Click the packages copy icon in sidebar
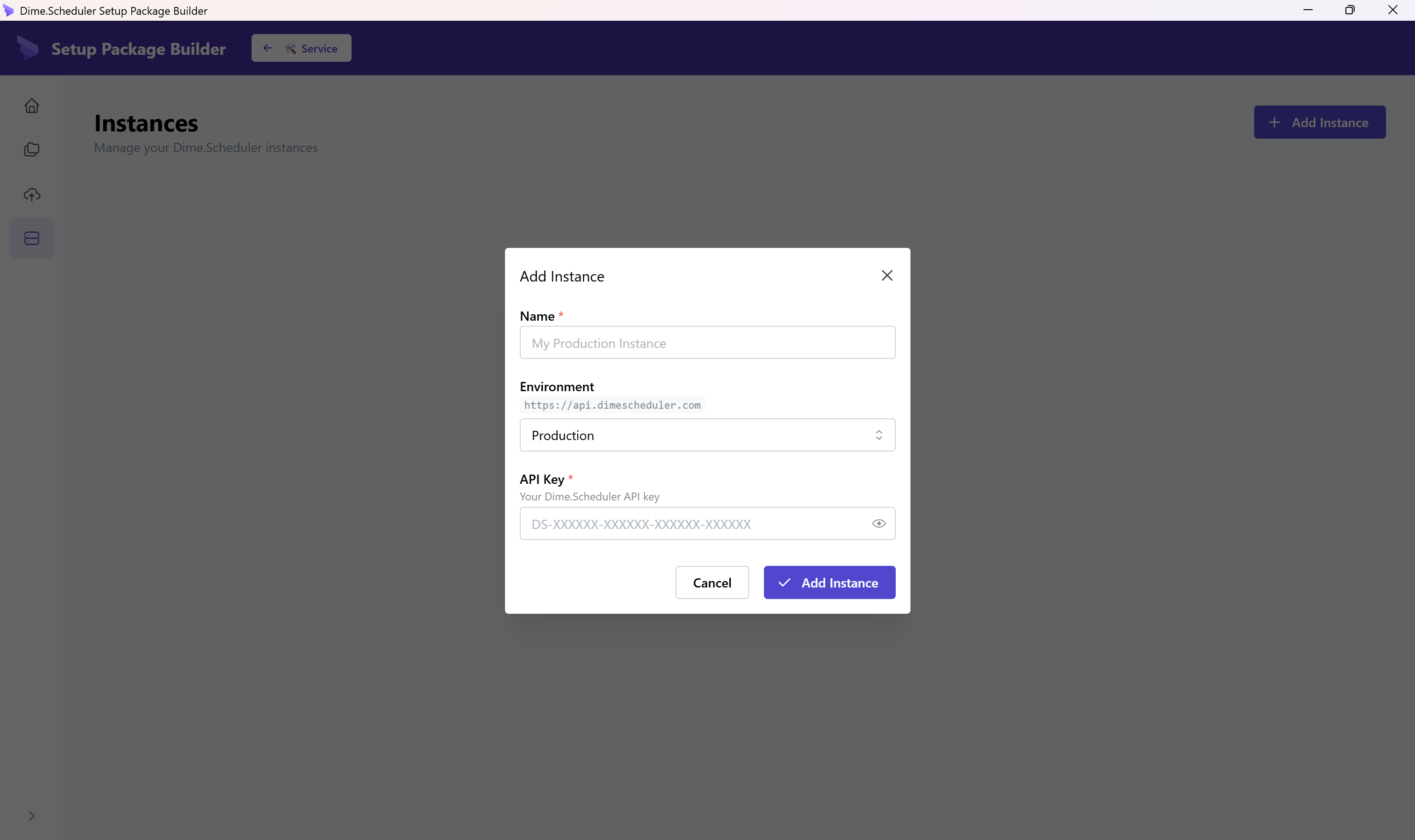The width and height of the screenshot is (1415, 840). (x=32, y=149)
